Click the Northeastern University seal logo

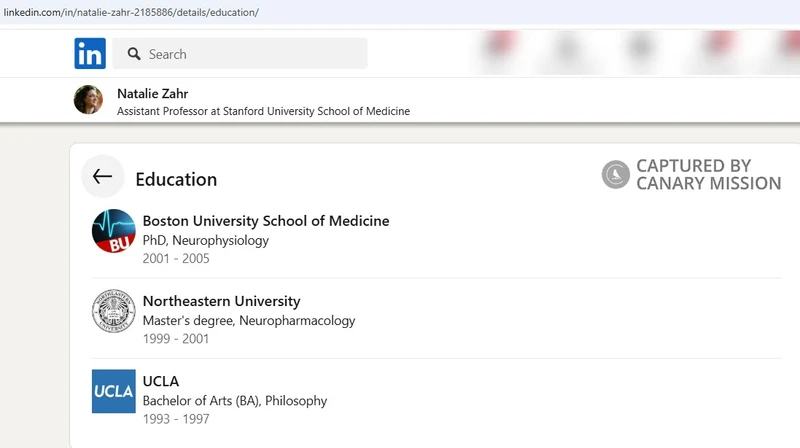coord(113,311)
